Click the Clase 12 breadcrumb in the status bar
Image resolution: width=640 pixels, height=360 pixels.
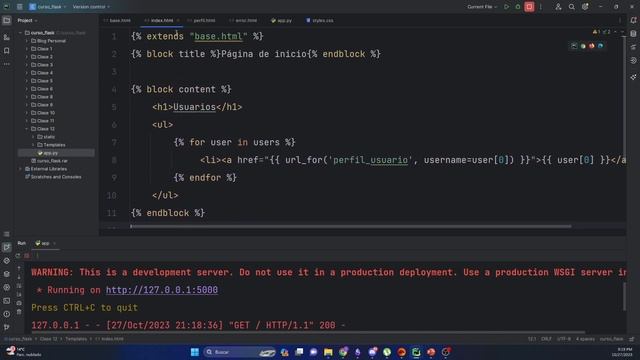[49, 339]
